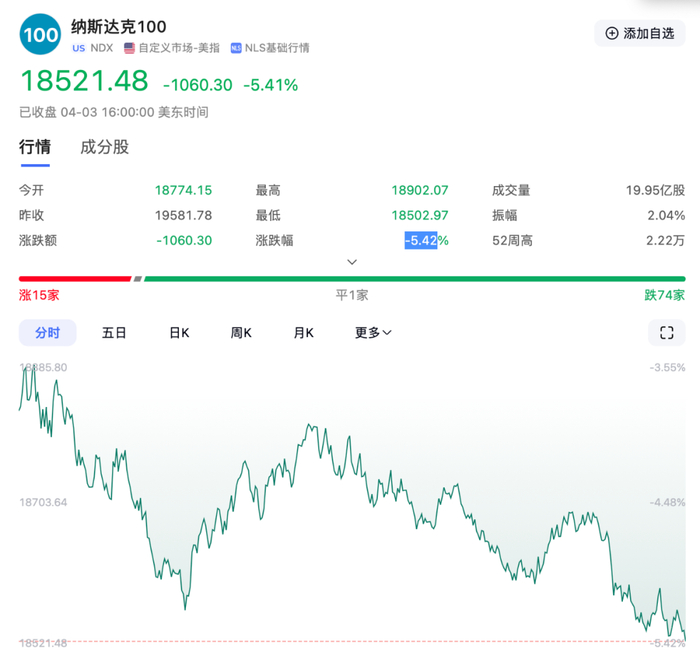Click the US flag icon before 自定义市场-美指
This screenshot has height=656, width=700.
coord(129,48)
